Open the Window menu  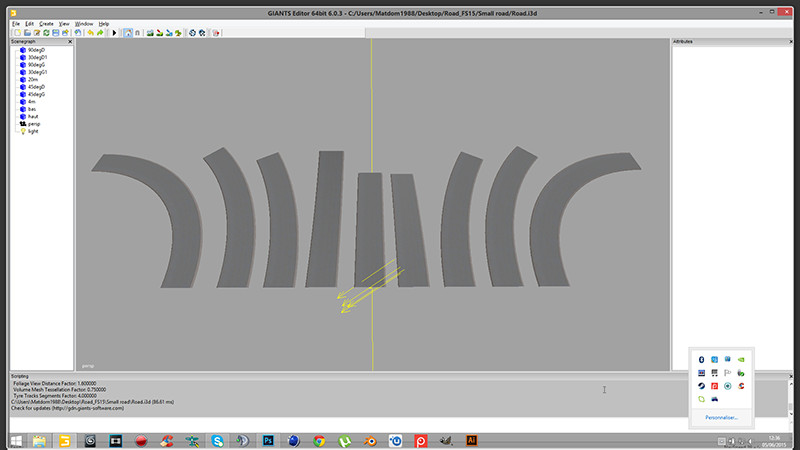point(85,22)
